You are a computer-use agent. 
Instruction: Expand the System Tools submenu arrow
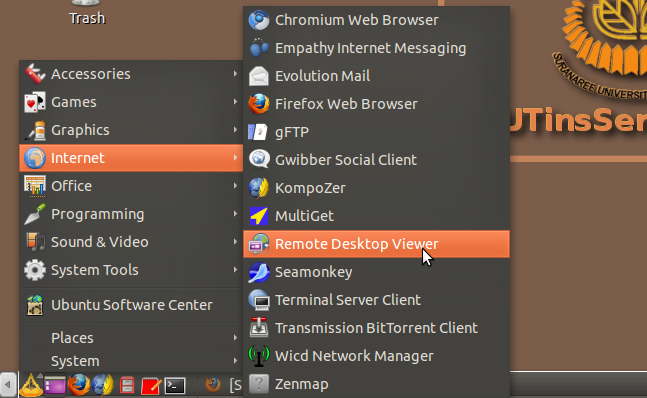235,270
